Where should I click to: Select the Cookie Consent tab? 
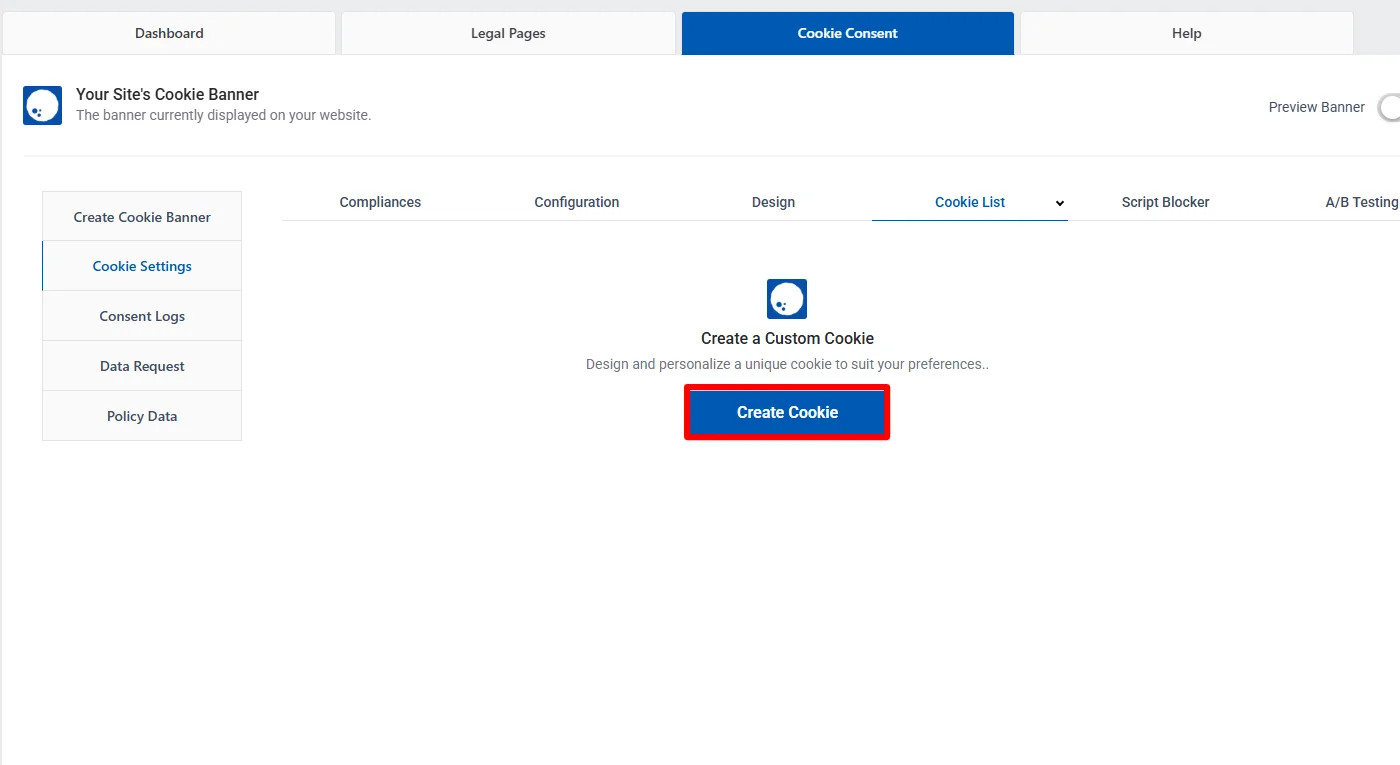(847, 32)
